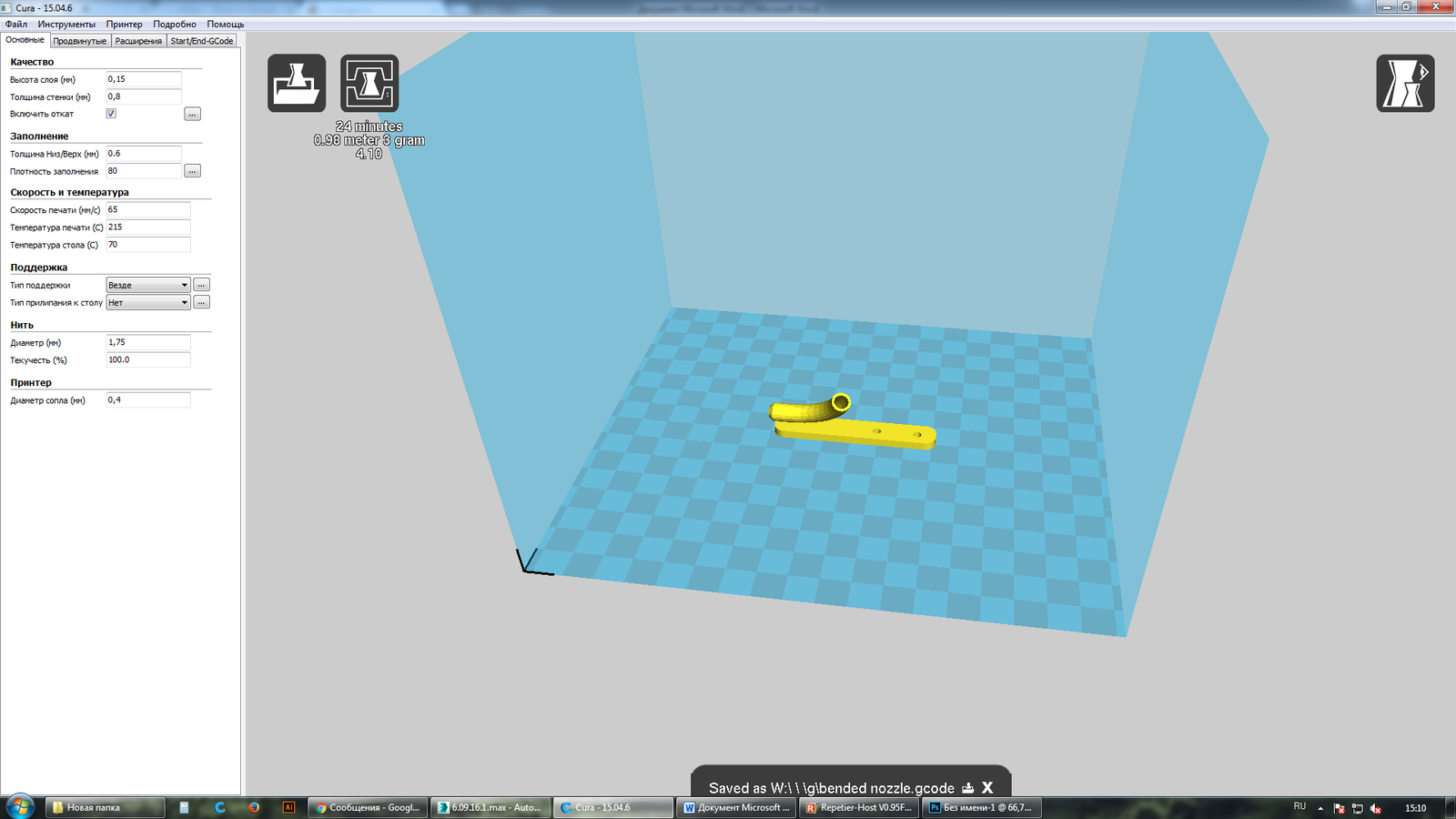Click the taskbar clock 15:10
1456x819 pixels.
coord(1415,808)
